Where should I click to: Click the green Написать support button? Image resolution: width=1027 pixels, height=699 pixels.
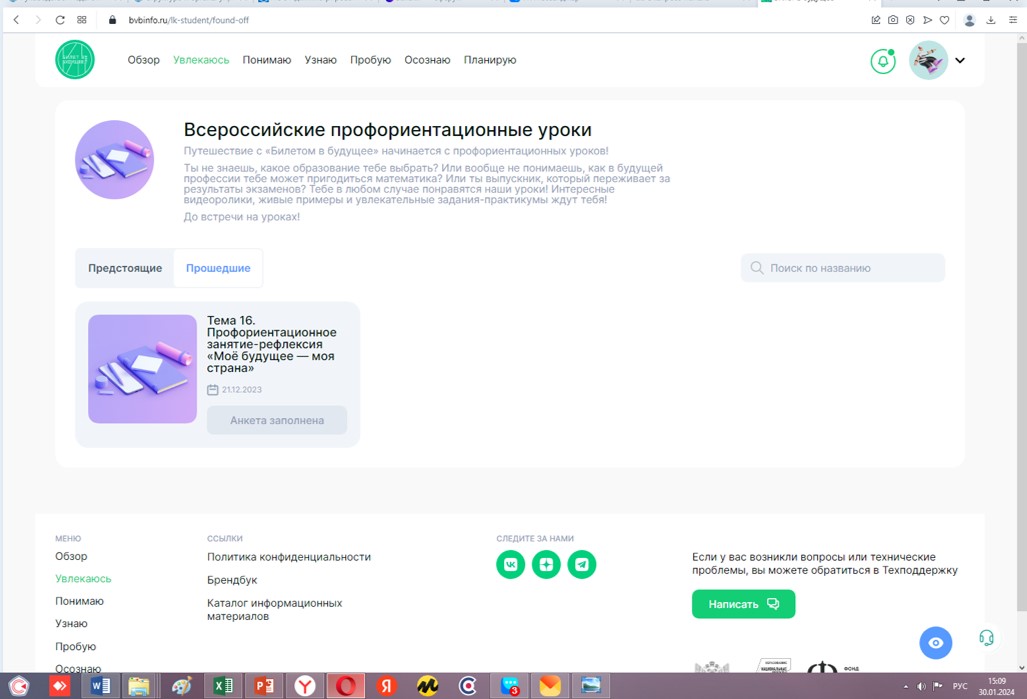(743, 604)
